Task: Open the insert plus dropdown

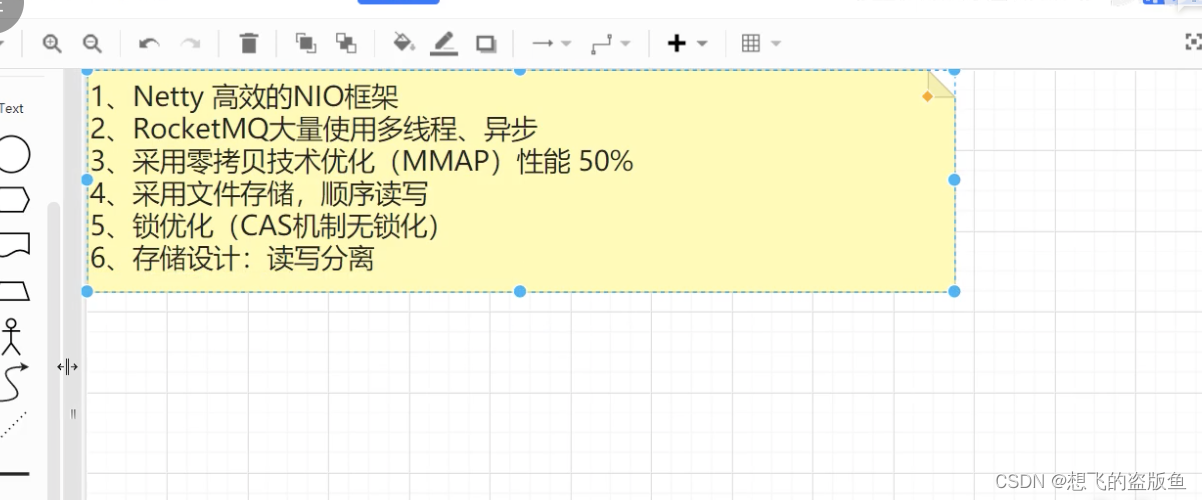Action: 687,43
